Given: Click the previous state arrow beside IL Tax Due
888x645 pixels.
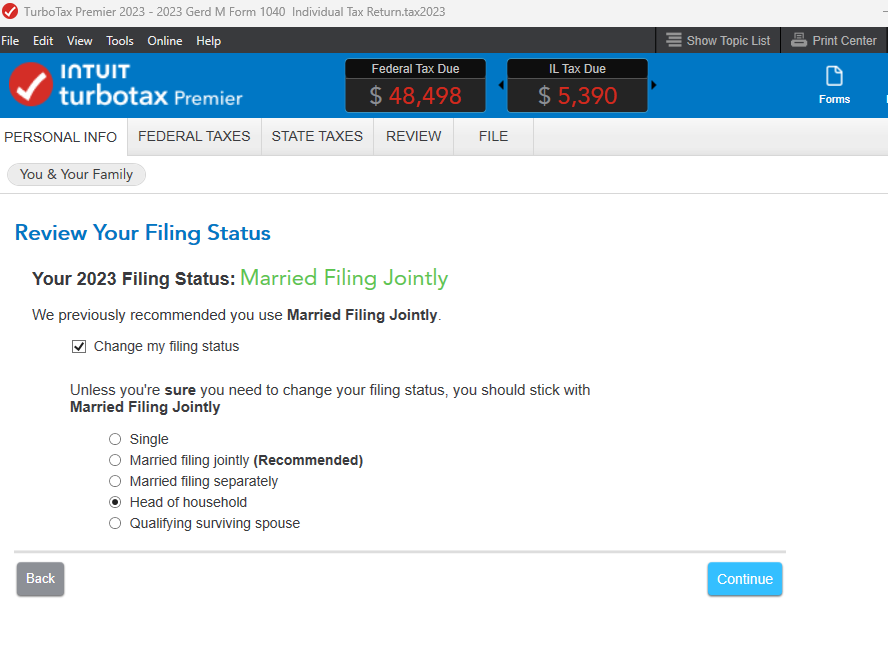Looking at the screenshot, I should pyautogui.click(x=501, y=85).
